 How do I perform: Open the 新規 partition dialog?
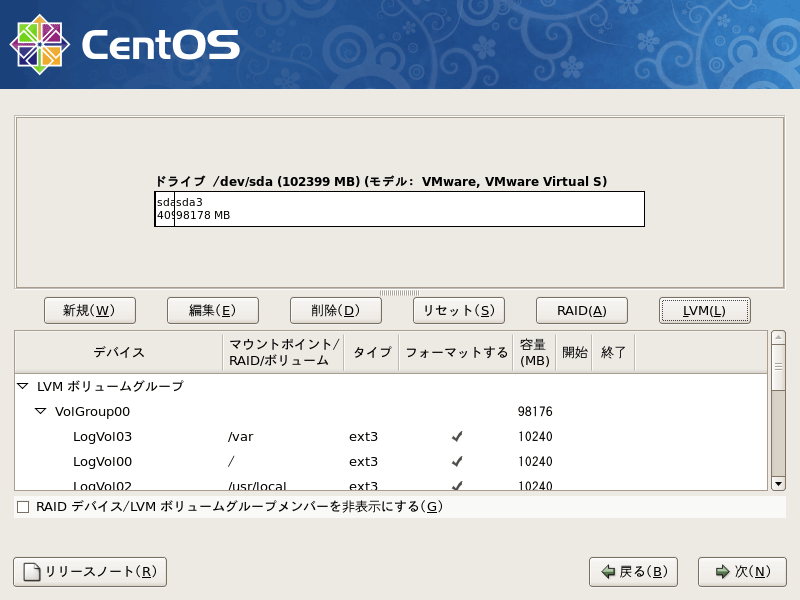pyautogui.click(x=89, y=310)
